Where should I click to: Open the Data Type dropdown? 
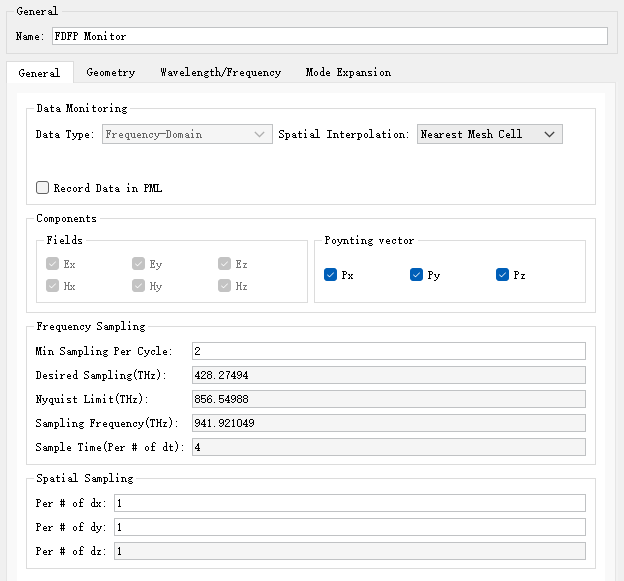(187, 134)
